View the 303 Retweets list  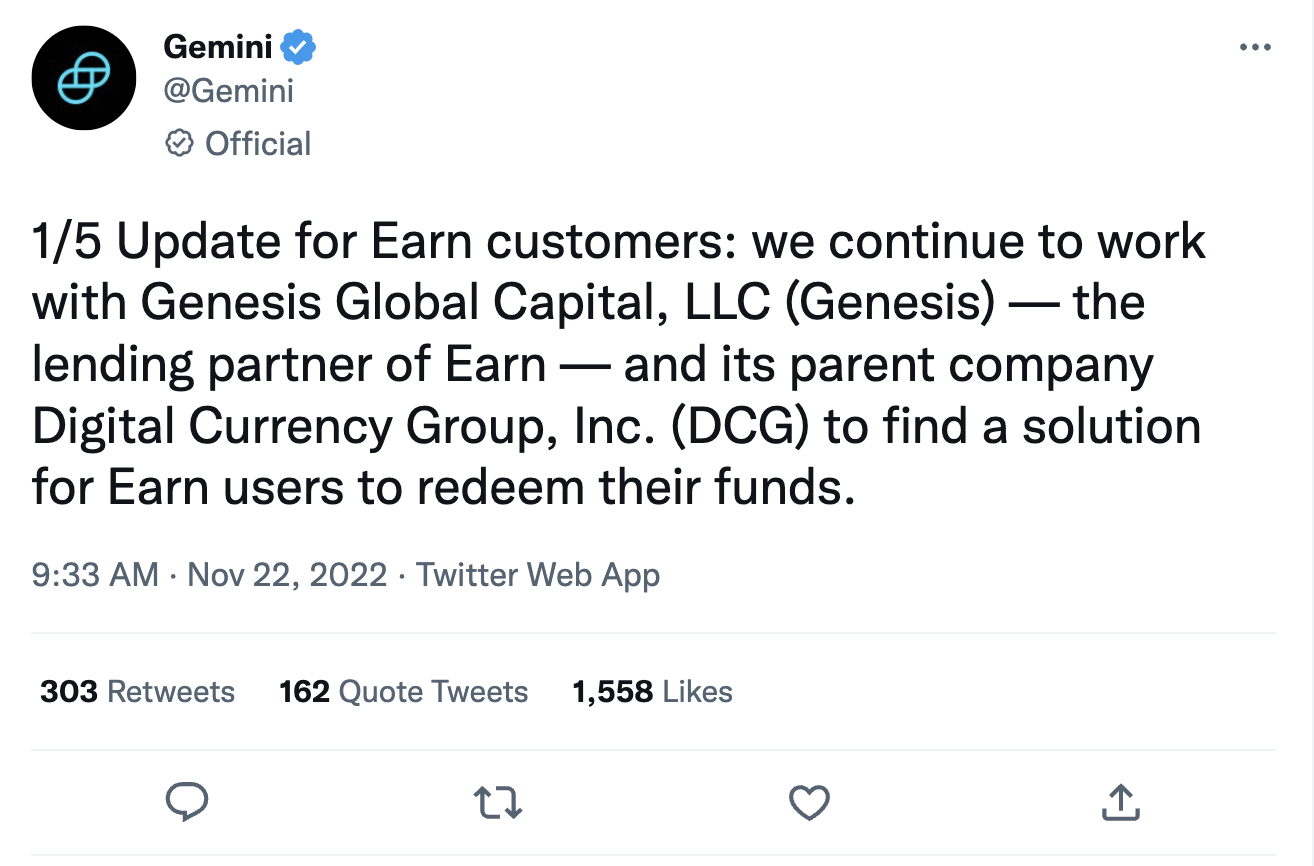[x=137, y=691]
